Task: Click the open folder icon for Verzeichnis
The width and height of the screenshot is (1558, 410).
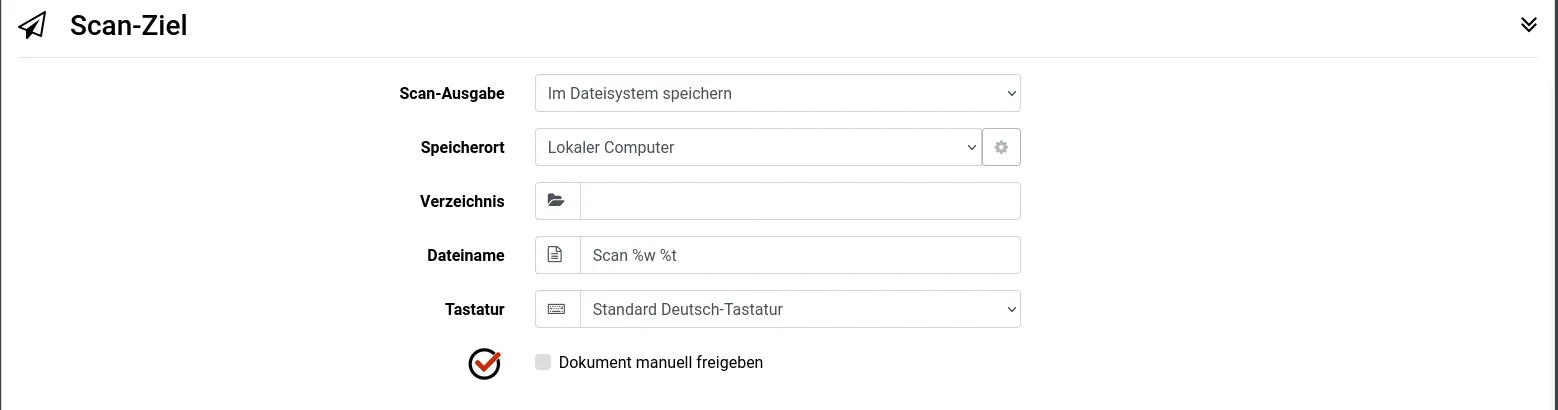Action: pos(557,201)
